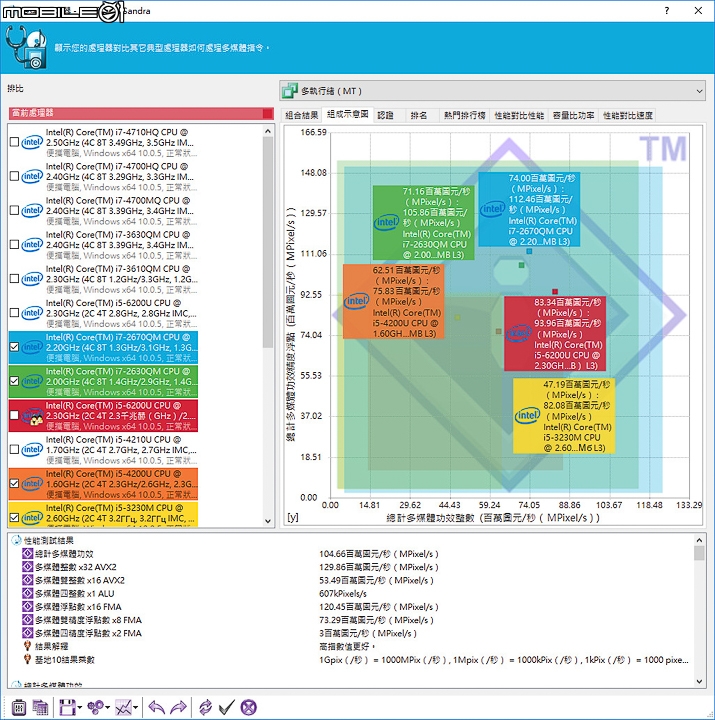Click processor list scroll down arrow
Viewport: 715px width, 720px height.
pos(268,521)
